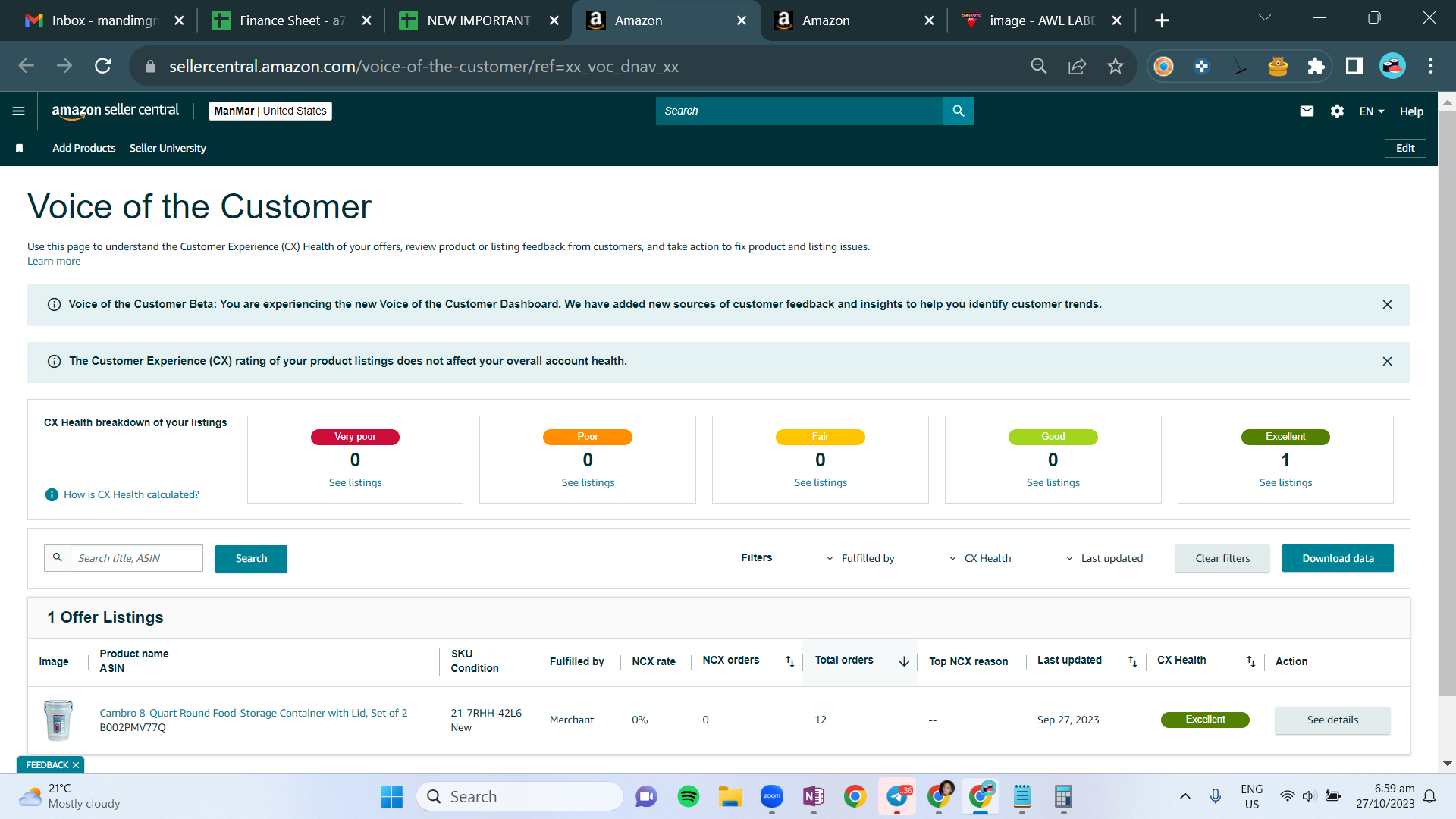Open Add Products in the nav bar
Image resolution: width=1456 pixels, height=819 pixels.
(84, 149)
